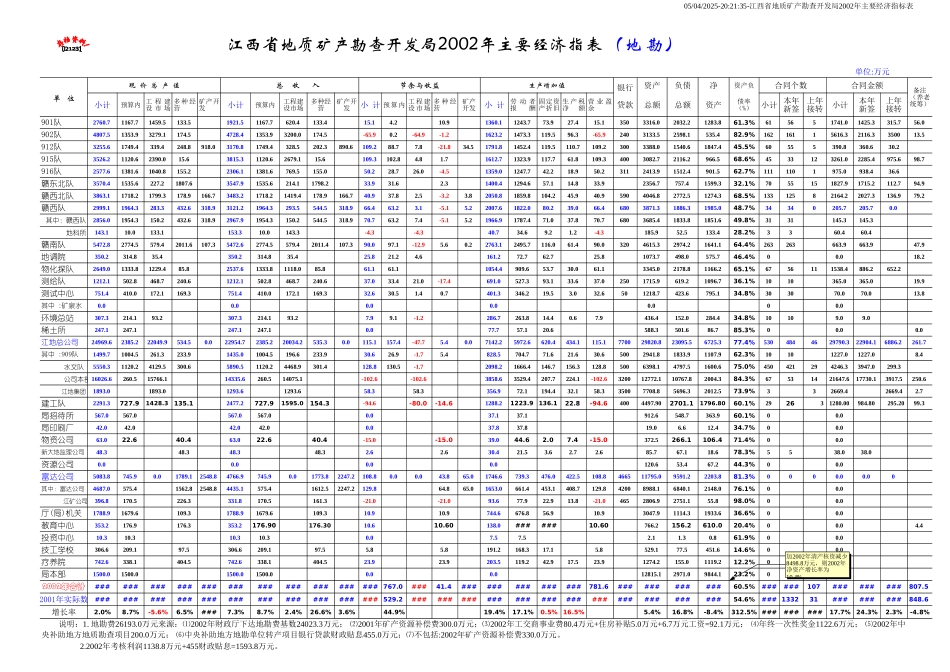
Task: Select the 新大地益源公司 row label
Action: 63,452
